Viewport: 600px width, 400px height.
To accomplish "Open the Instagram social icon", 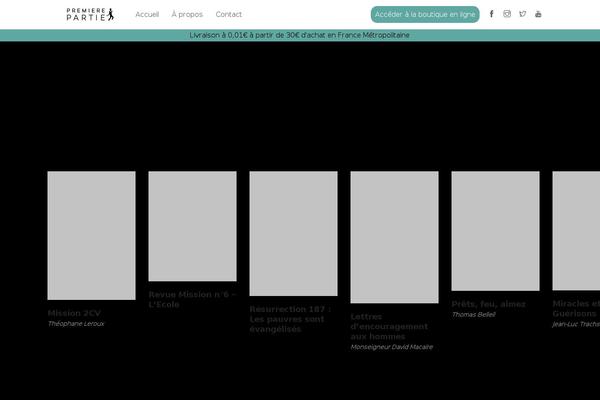I will [x=507, y=14].
